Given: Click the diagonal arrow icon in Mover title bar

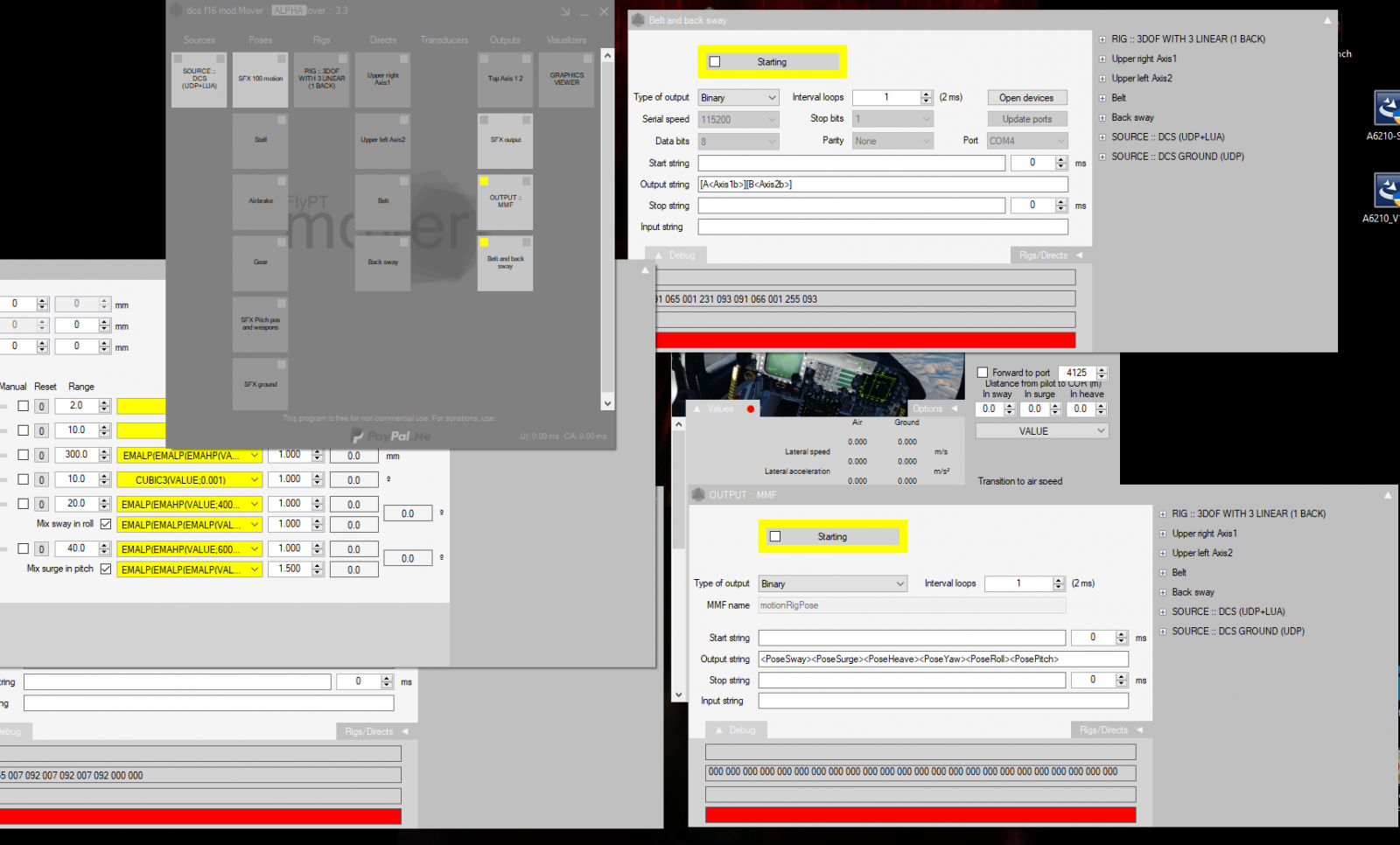Looking at the screenshot, I should tap(565, 11).
